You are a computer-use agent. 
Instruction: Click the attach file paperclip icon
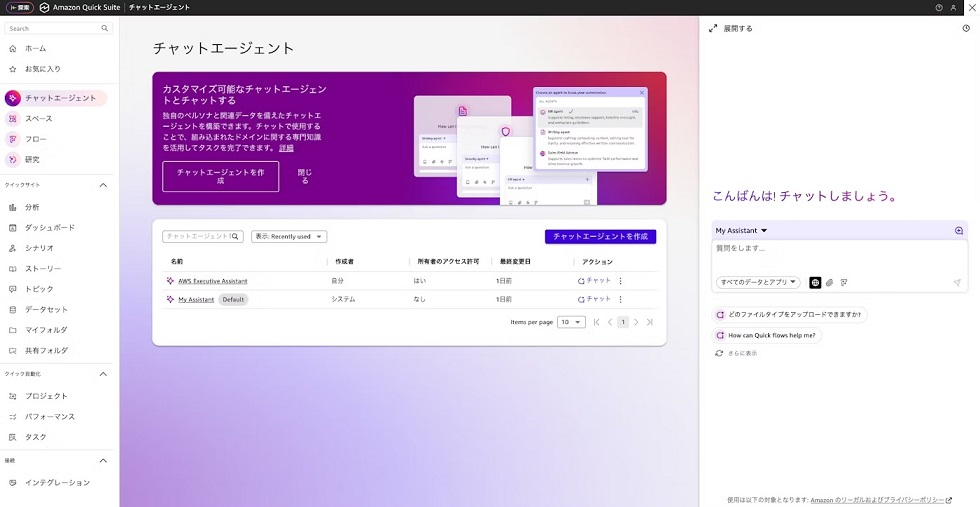830,283
